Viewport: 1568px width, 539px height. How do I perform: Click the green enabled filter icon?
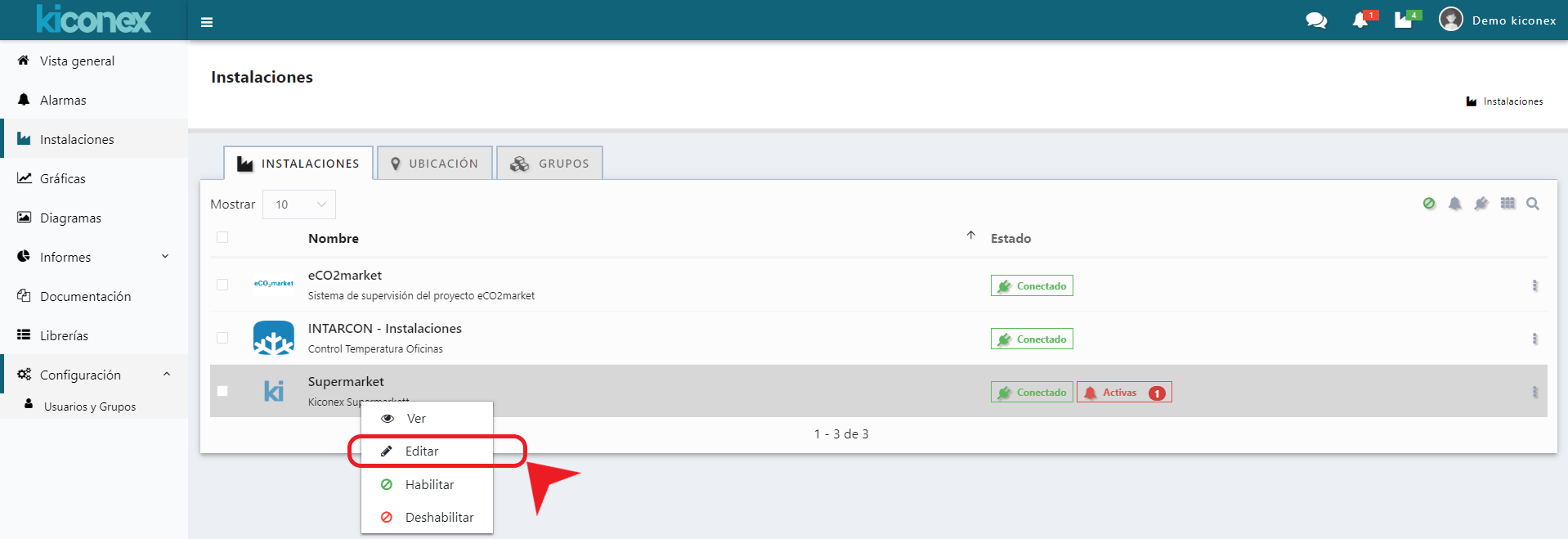pos(1429,204)
